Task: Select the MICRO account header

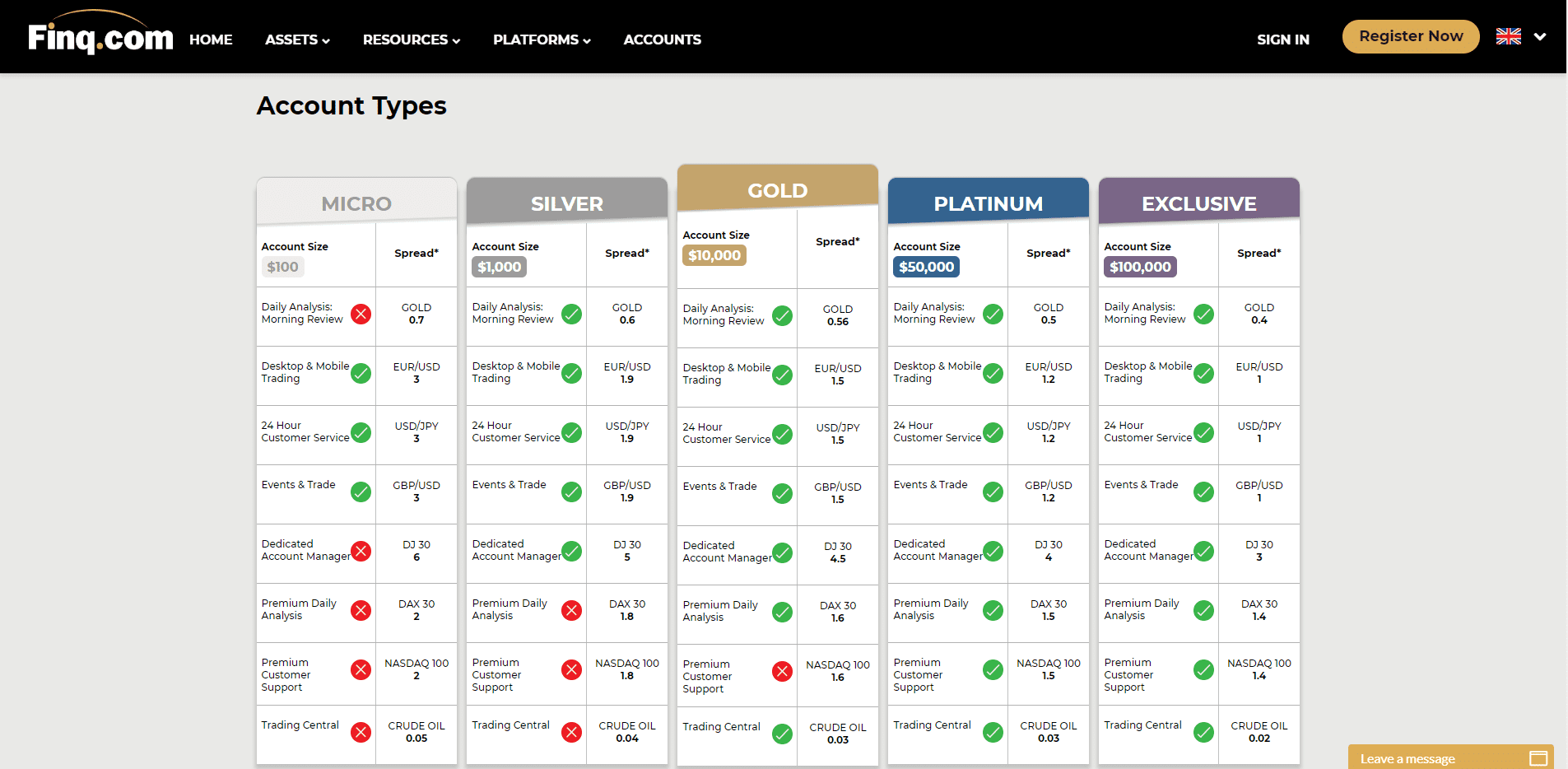Action: pos(356,202)
